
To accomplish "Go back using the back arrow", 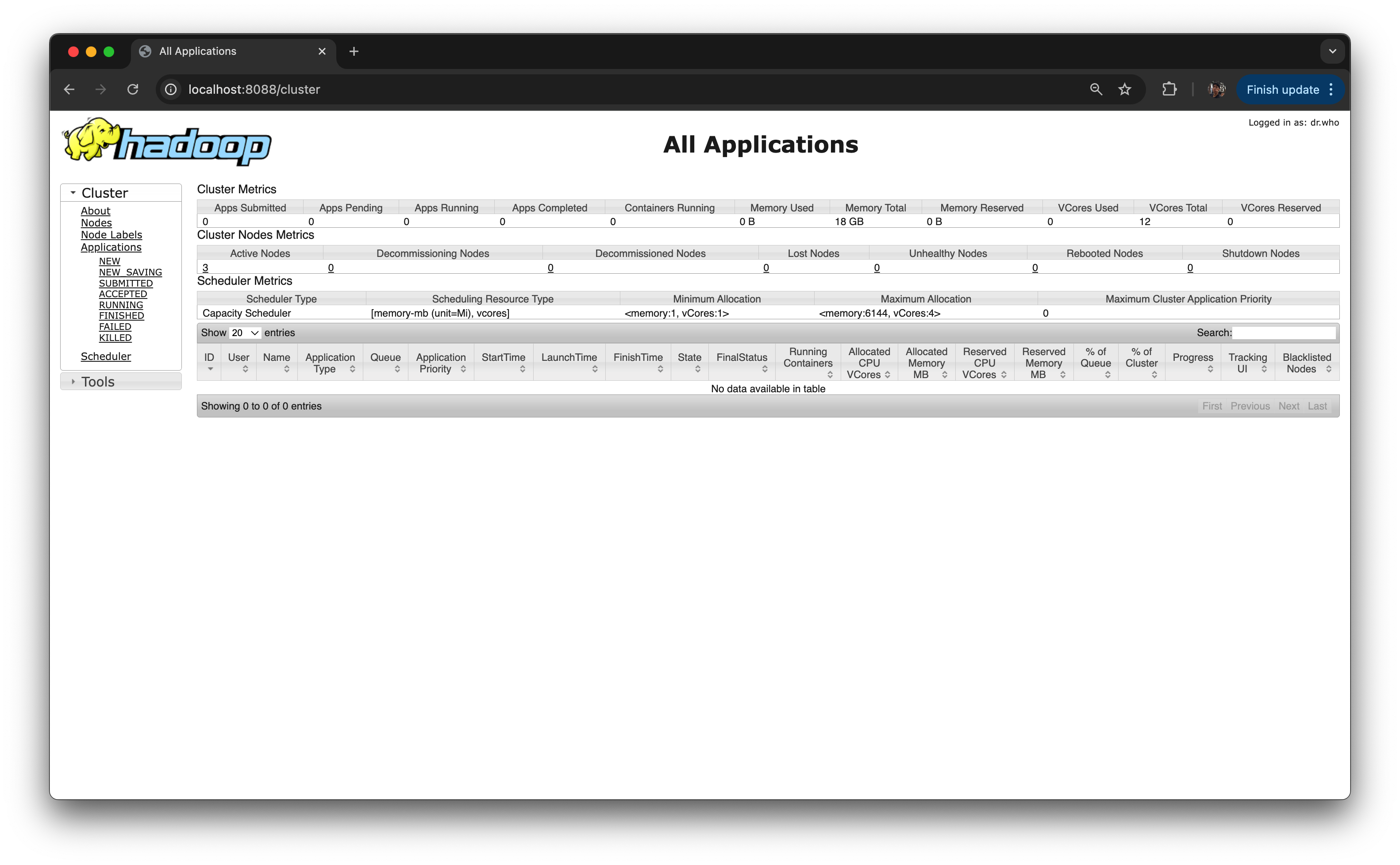I will point(69,89).
